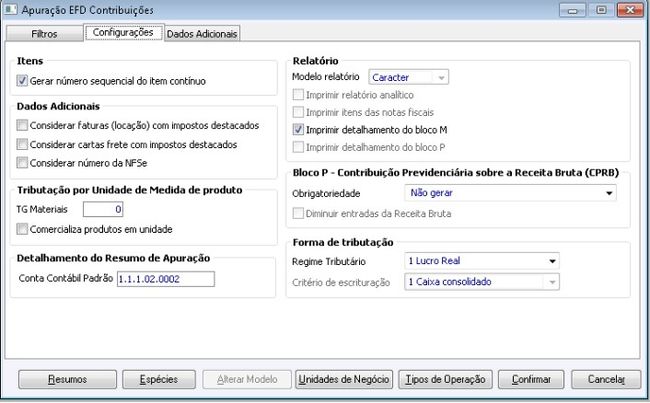Click the Conta Contábil Padrão field
The image size is (650, 403).
click(166, 279)
